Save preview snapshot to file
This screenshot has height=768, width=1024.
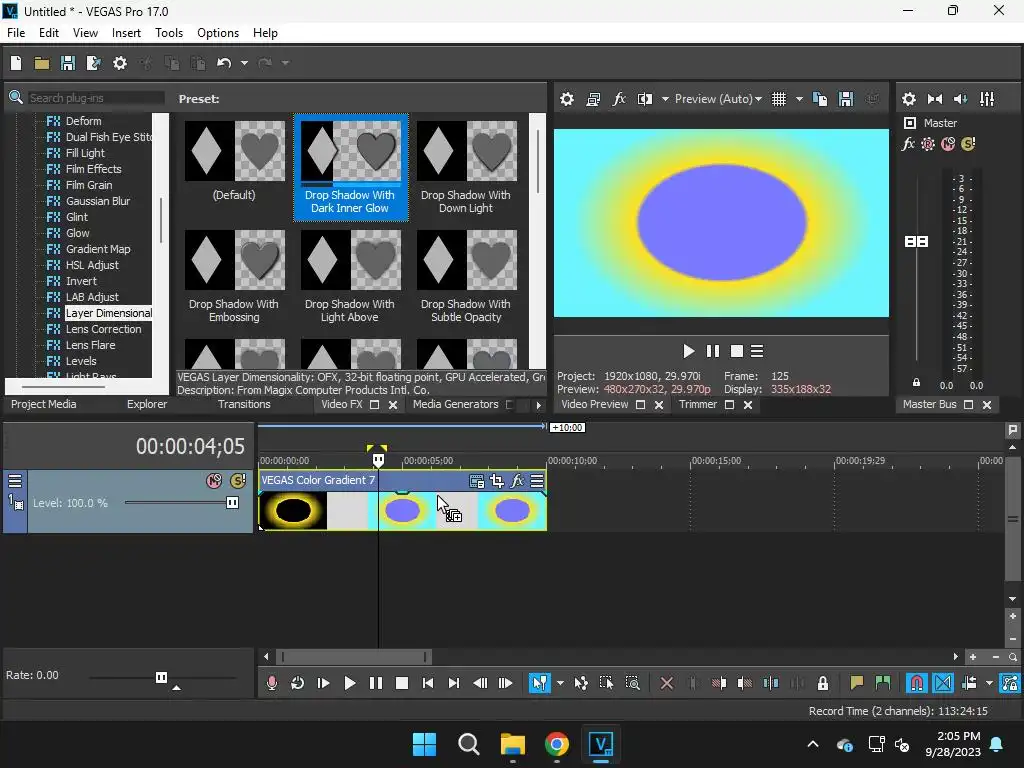point(846,99)
